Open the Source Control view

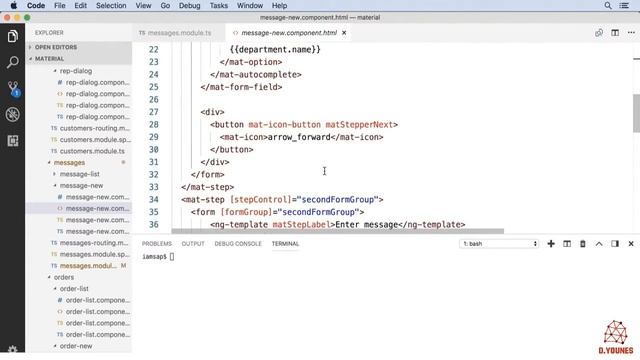pyautogui.click(x=13, y=88)
